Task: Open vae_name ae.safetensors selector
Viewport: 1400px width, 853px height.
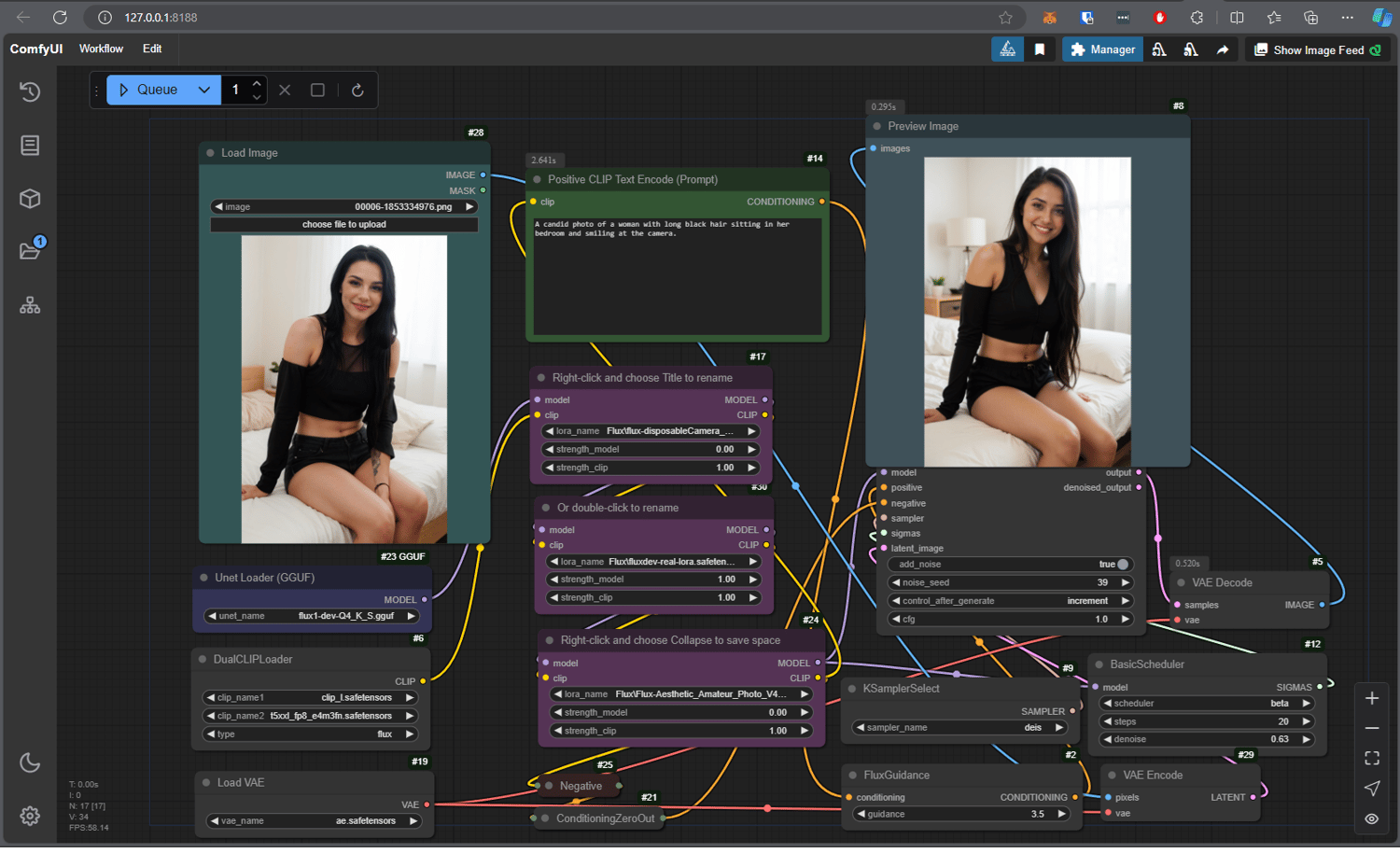Action: [x=314, y=821]
